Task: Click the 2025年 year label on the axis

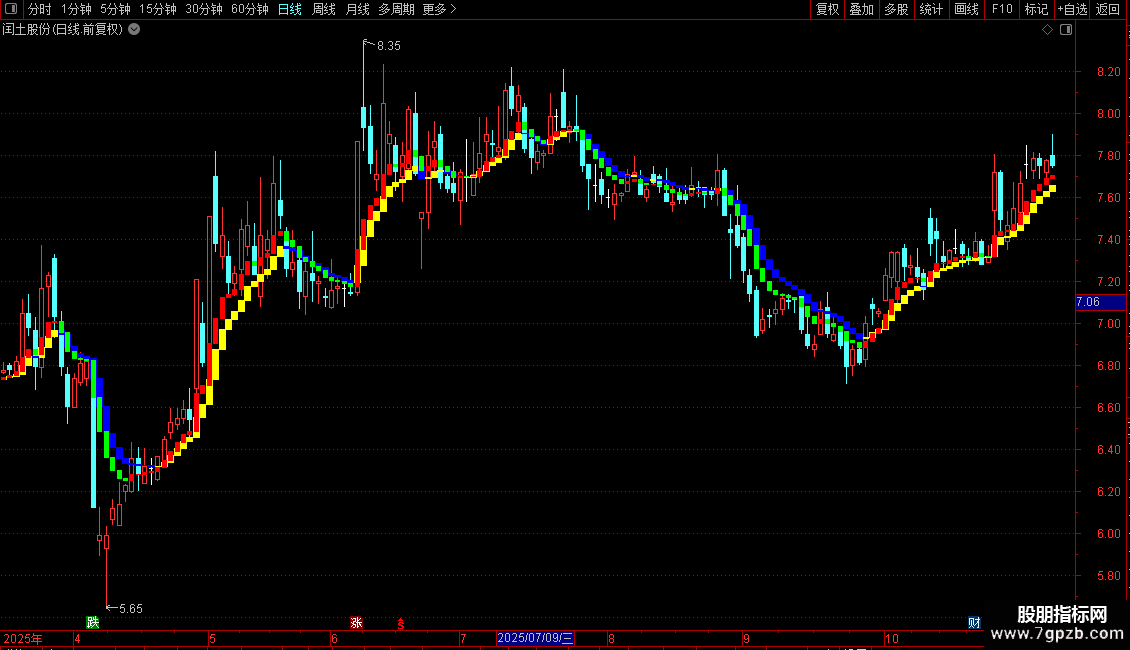Action: click(22, 638)
